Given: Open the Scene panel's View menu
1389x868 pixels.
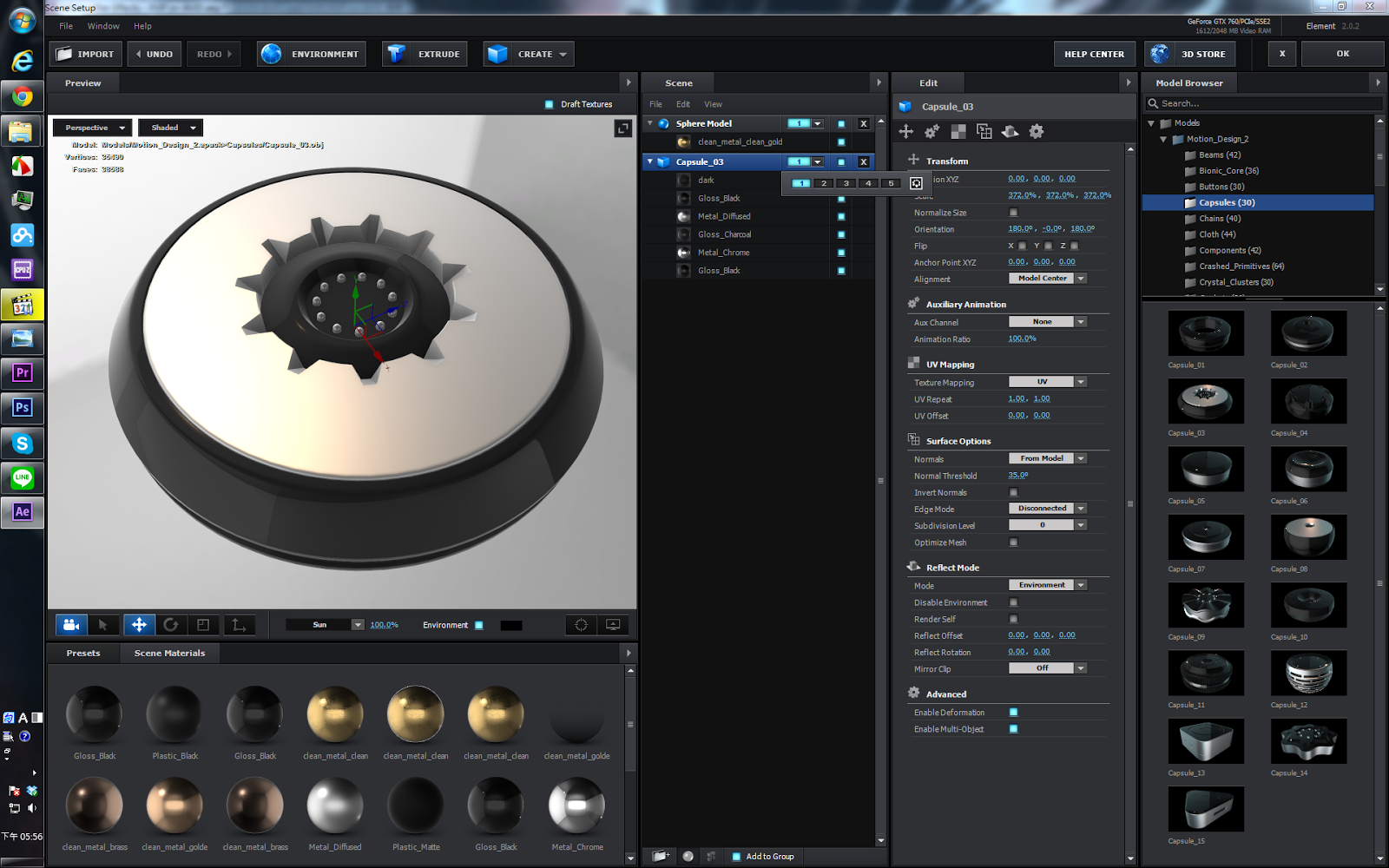Looking at the screenshot, I should [x=713, y=104].
